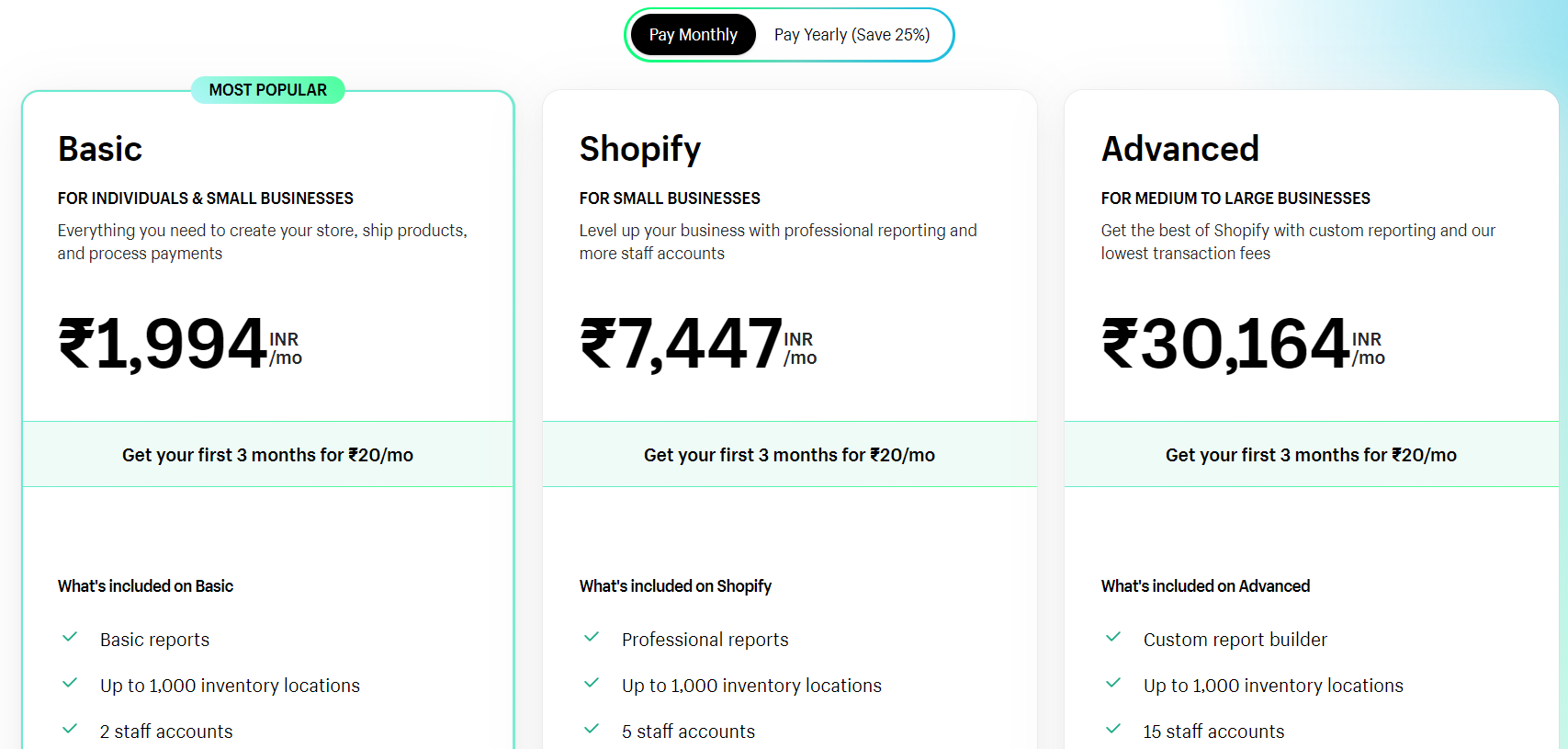Click the checkmark beside 5 staff accounts

(x=592, y=728)
